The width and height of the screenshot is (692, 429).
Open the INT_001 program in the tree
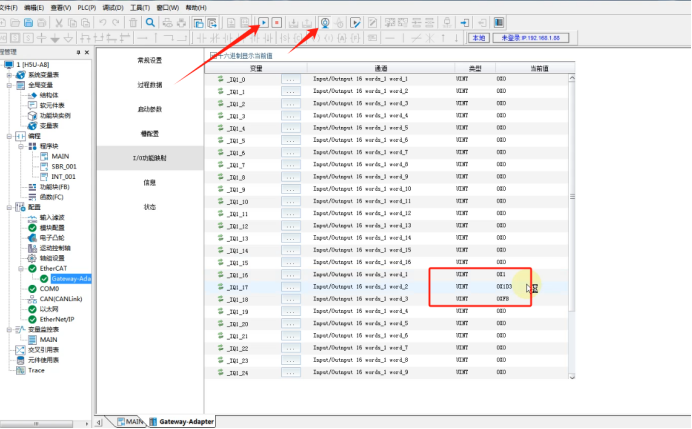pos(64,177)
